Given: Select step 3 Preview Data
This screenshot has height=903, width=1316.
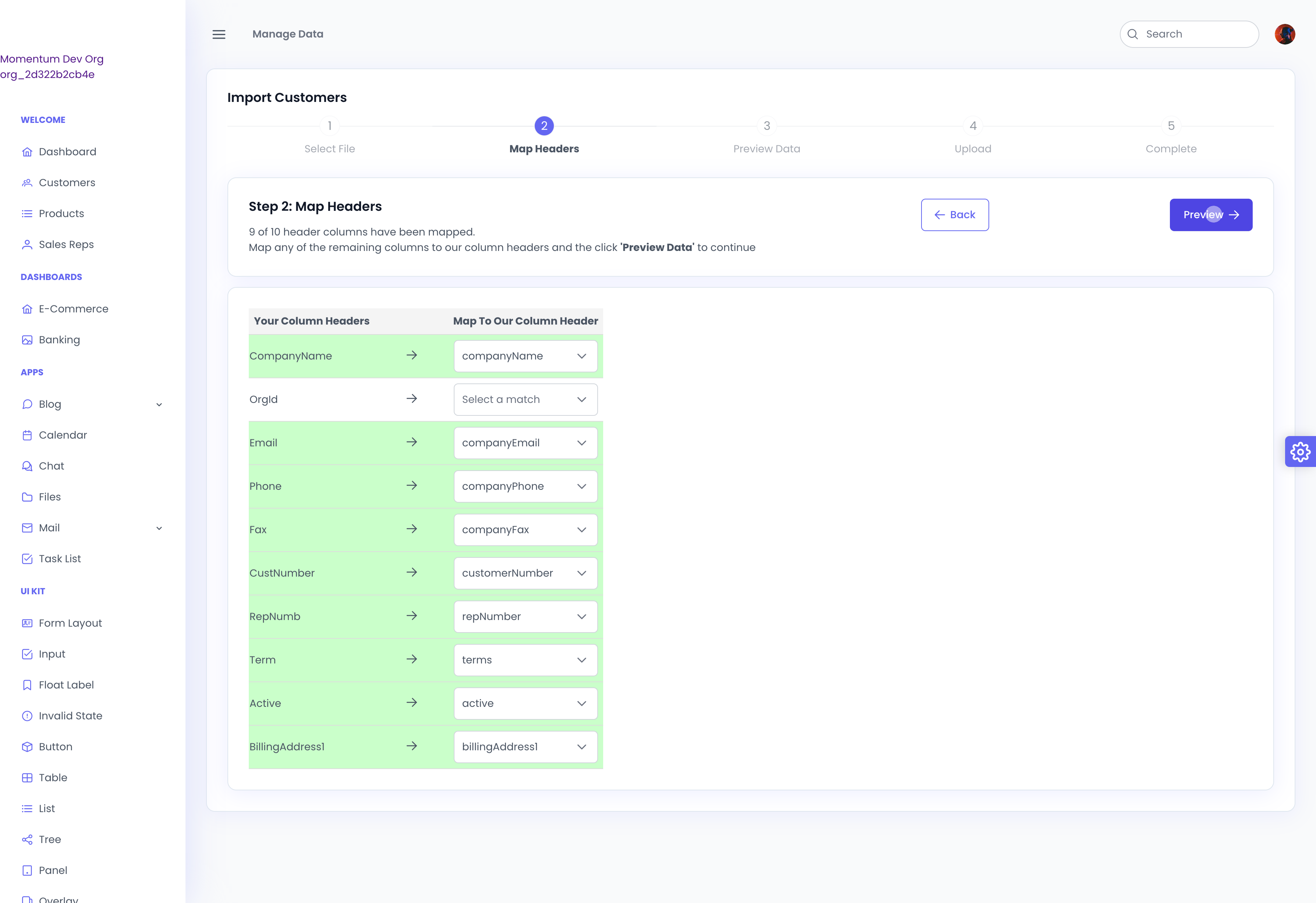Looking at the screenshot, I should coord(767,136).
